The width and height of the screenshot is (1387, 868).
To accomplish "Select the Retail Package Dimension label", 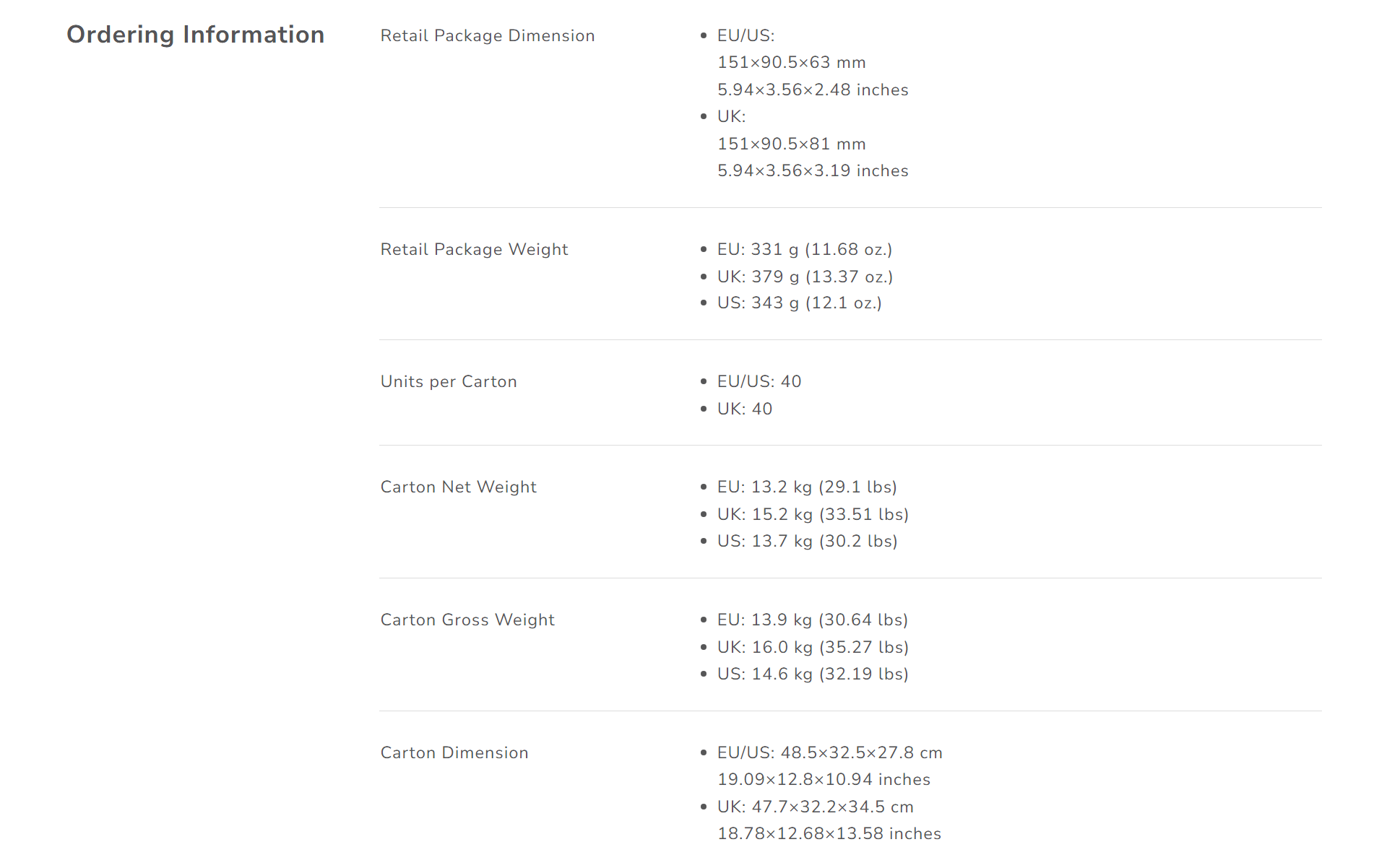I will pyautogui.click(x=488, y=35).
